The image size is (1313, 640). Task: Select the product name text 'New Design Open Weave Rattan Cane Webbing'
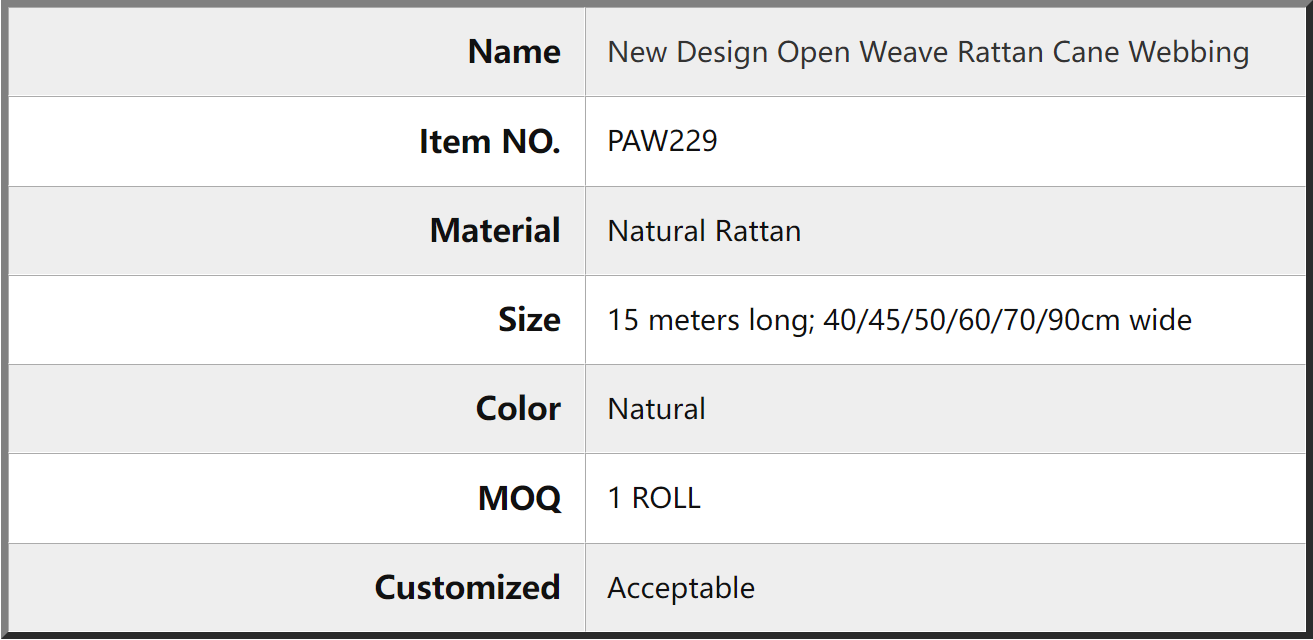coord(928,53)
